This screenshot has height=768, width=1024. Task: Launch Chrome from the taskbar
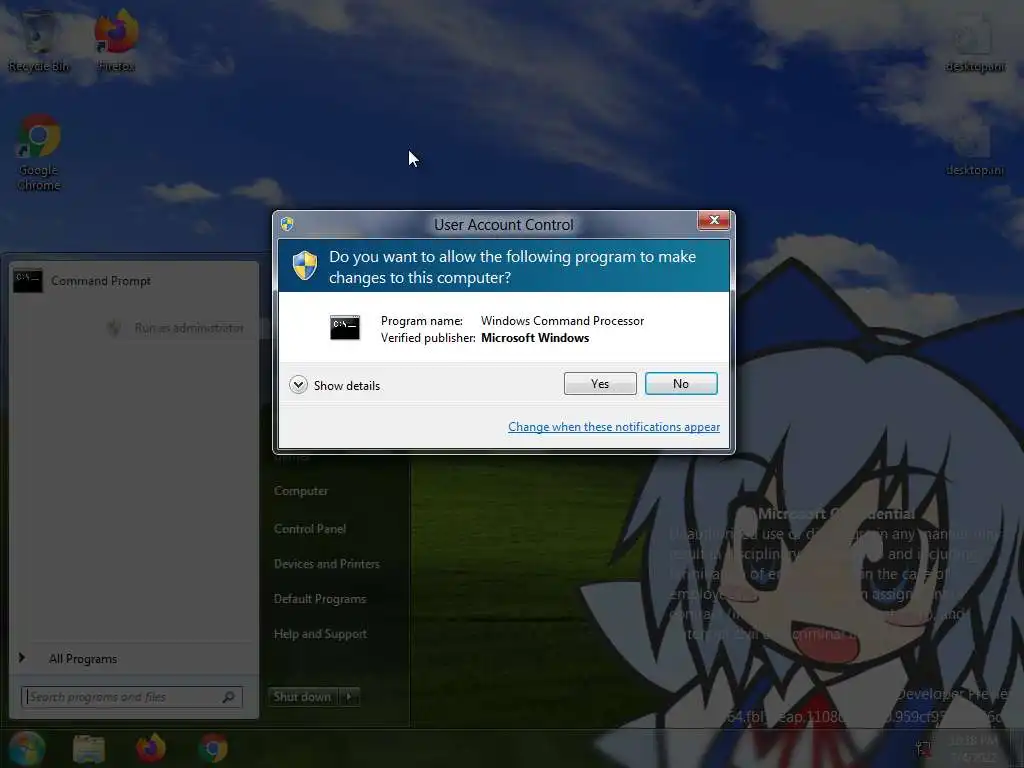click(213, 748)
